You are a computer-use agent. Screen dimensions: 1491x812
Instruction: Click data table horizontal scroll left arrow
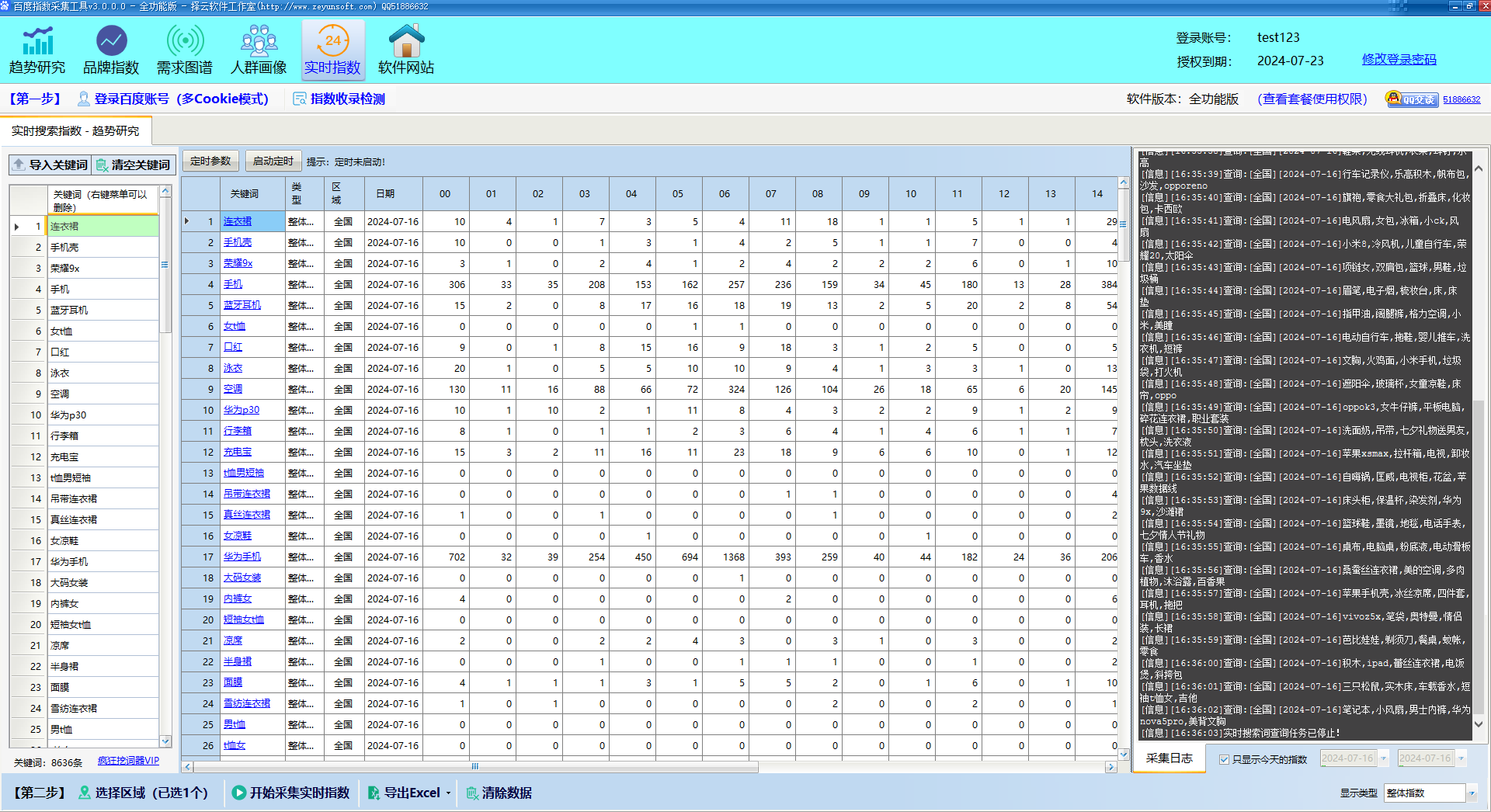[x=187, y=767]
